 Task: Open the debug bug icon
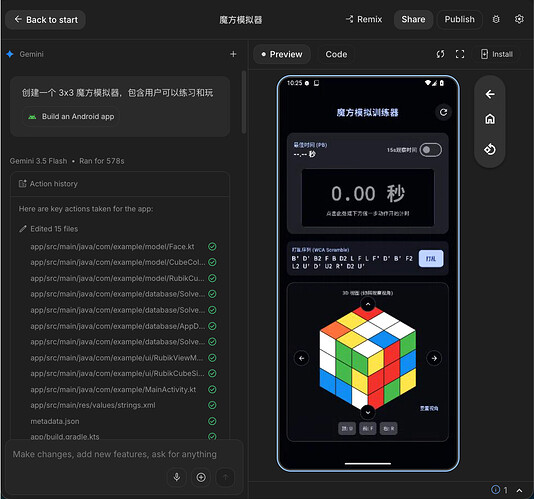click(496, 19)
